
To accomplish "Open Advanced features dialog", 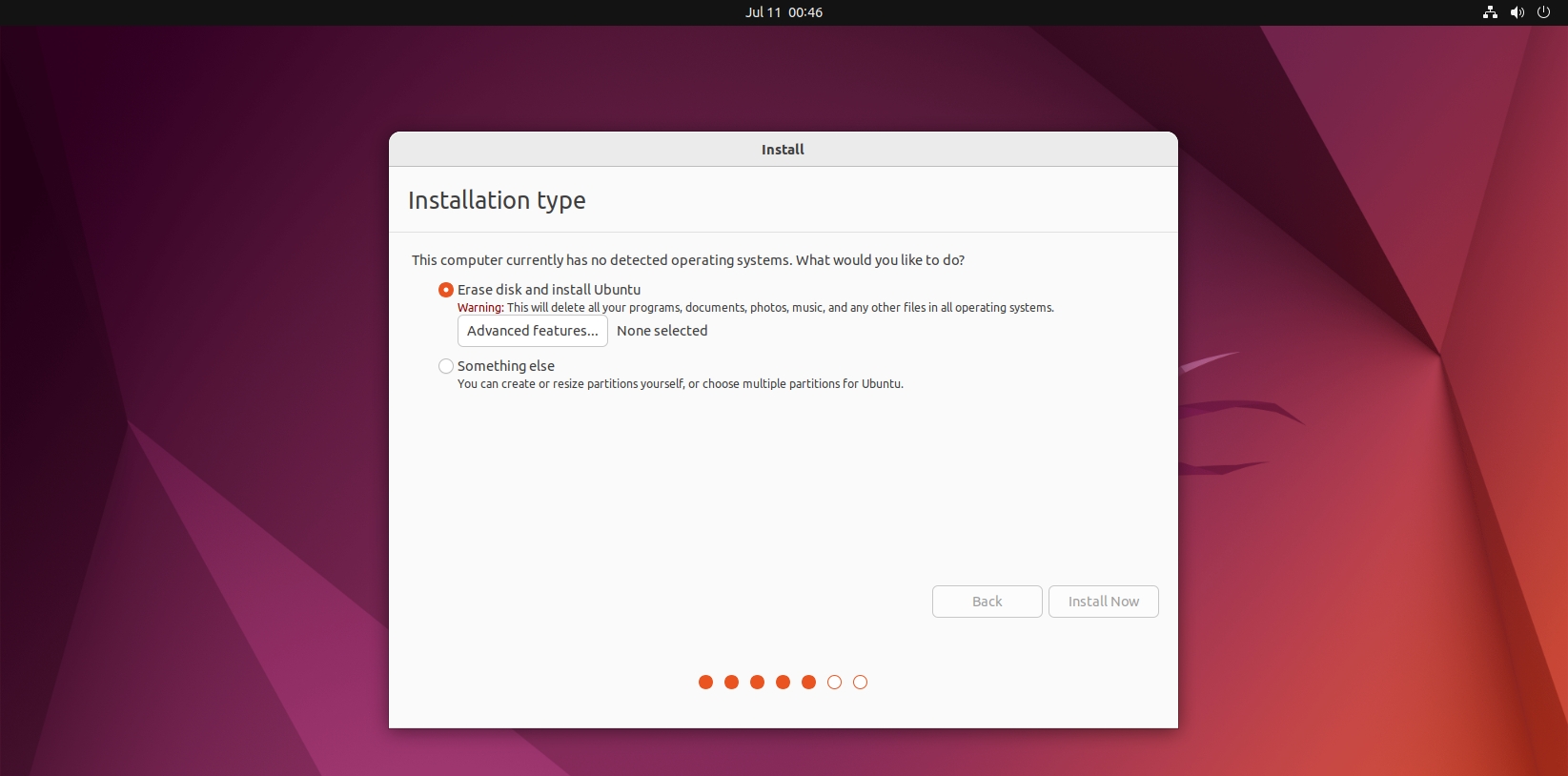I will (533, 331).
